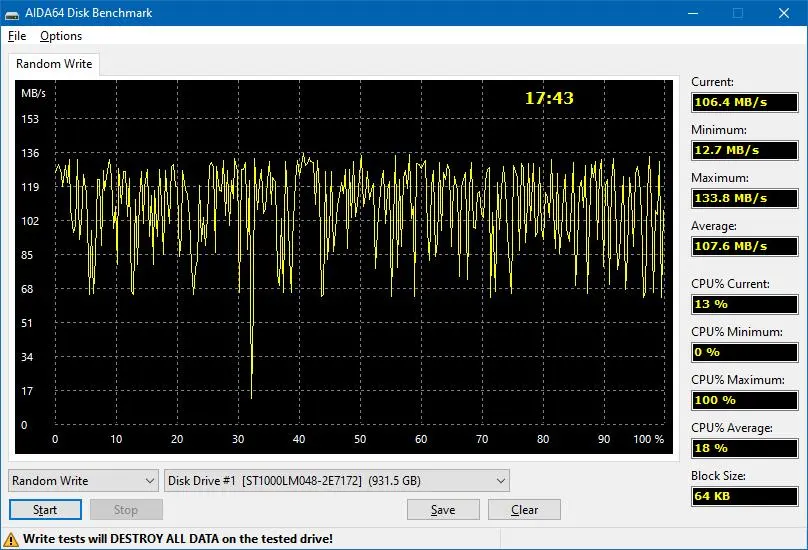Click the AIDA64 Disk Benchmark title text
This screenshot has width=808, height=550.
(x=89, y=13)
